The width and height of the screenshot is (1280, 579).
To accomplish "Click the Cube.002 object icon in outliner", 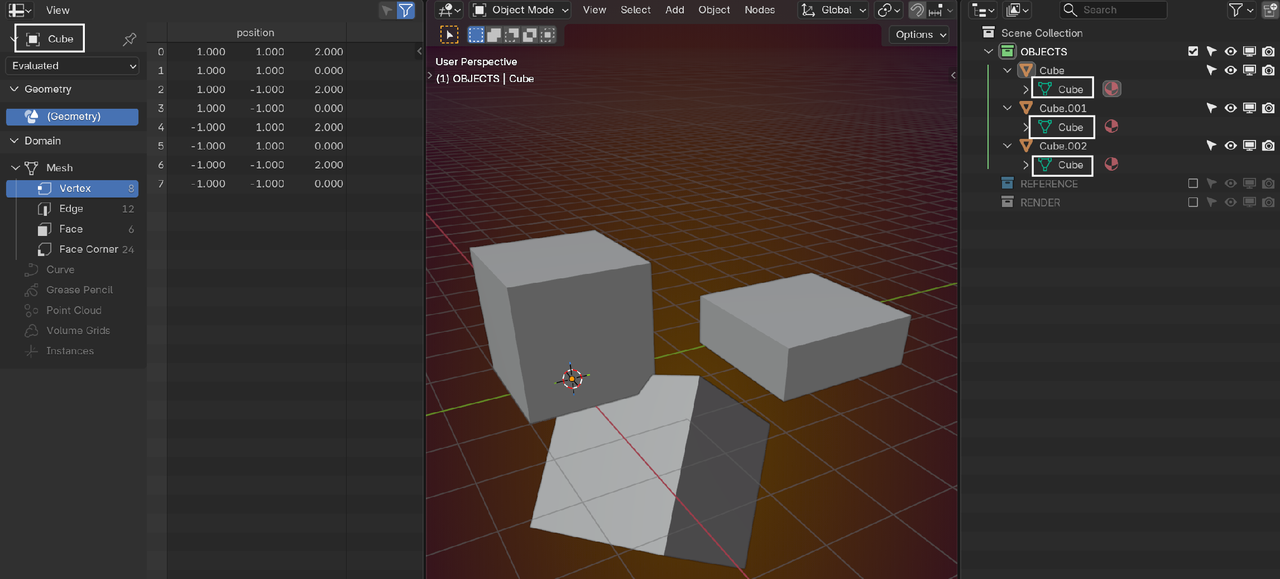I will tap(1026, 146).
